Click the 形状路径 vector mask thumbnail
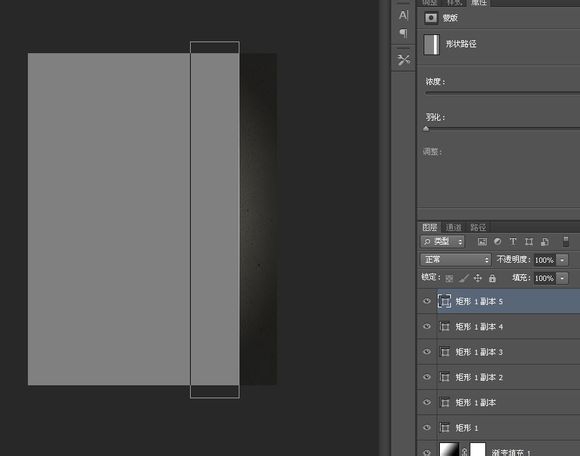Image resolution: width=580 pixels, height=456 pixels. [x=431, y=44]
